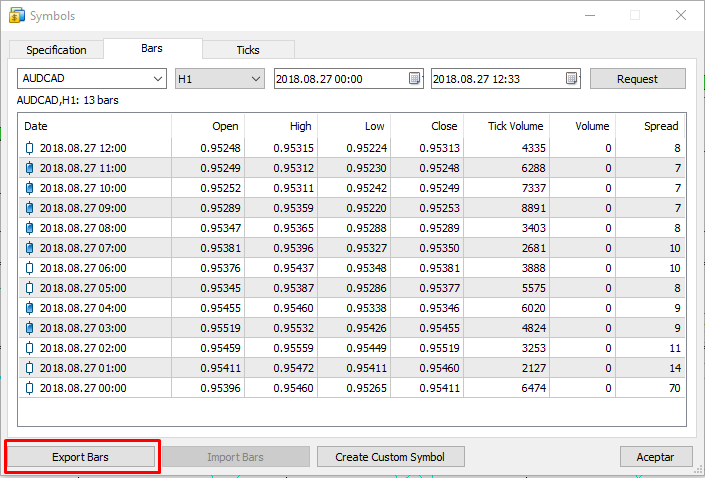705x478 pixels.
Task: Click Low value 0.95220
Action: pyautogui.click(x=366, y=208)
